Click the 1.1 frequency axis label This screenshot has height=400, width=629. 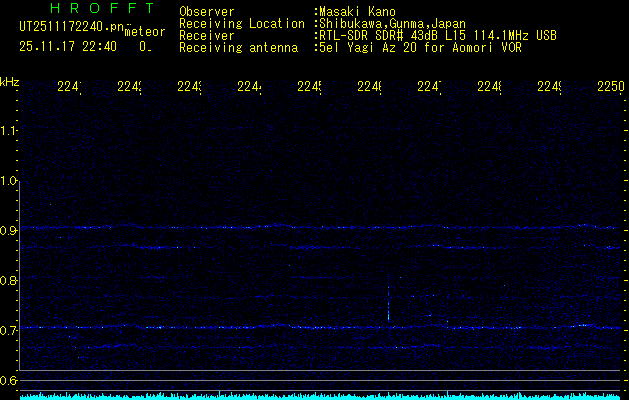[x=10, y=131]
